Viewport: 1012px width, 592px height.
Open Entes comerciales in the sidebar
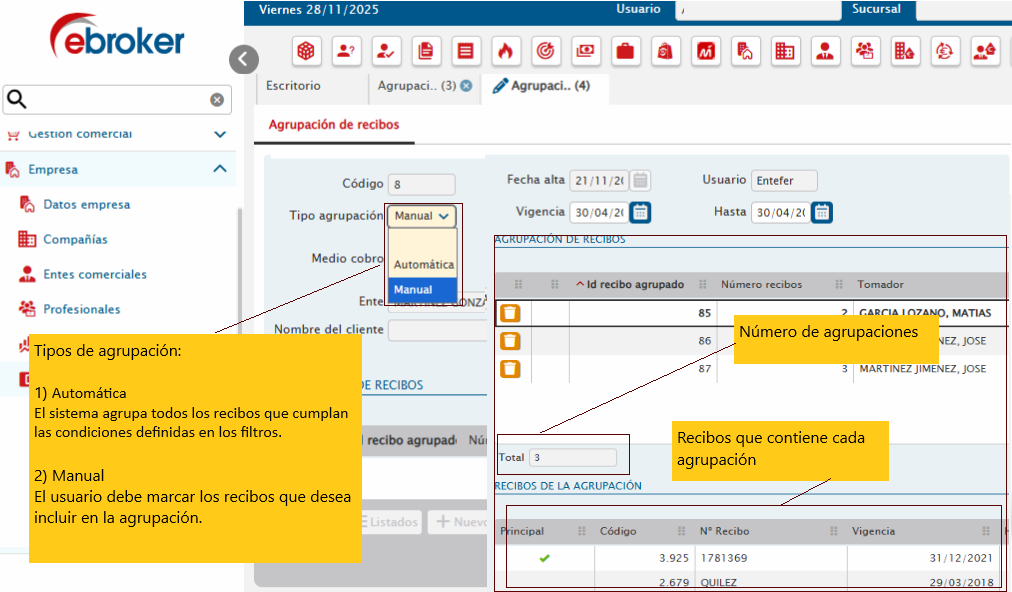[94, 274]
